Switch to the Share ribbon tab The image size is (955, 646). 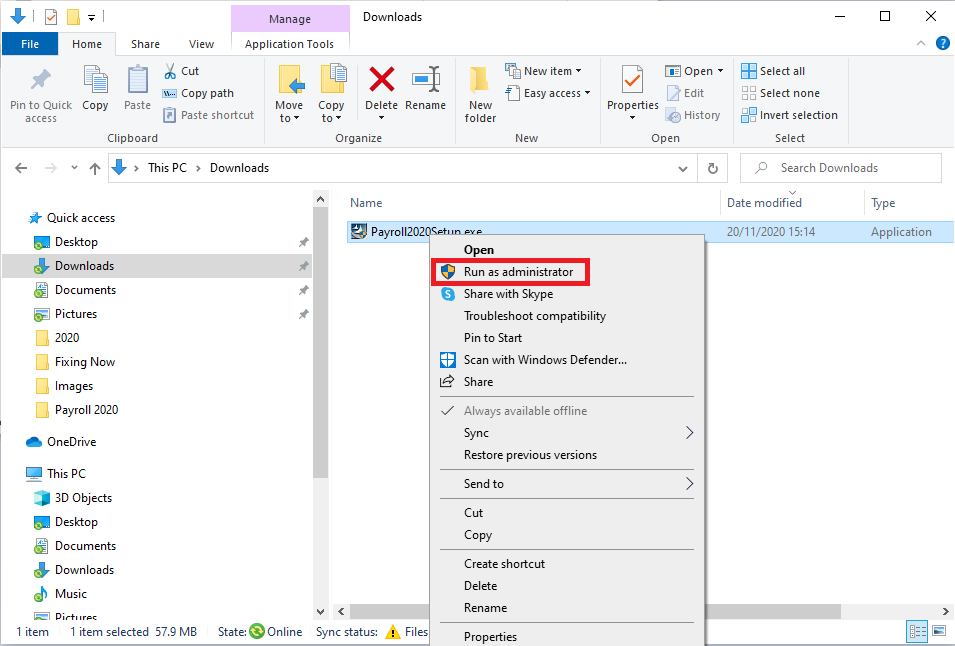(145, 44)
